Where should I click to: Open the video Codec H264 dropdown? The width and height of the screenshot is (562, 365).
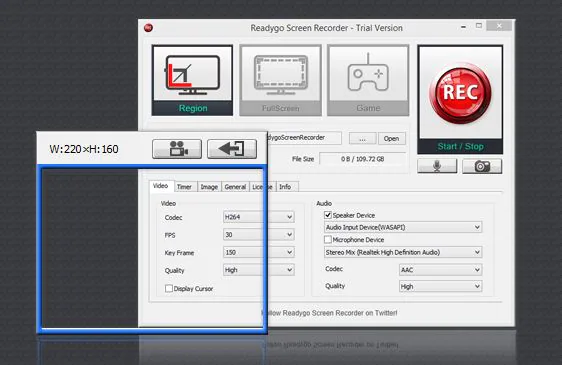pos(259,217)
